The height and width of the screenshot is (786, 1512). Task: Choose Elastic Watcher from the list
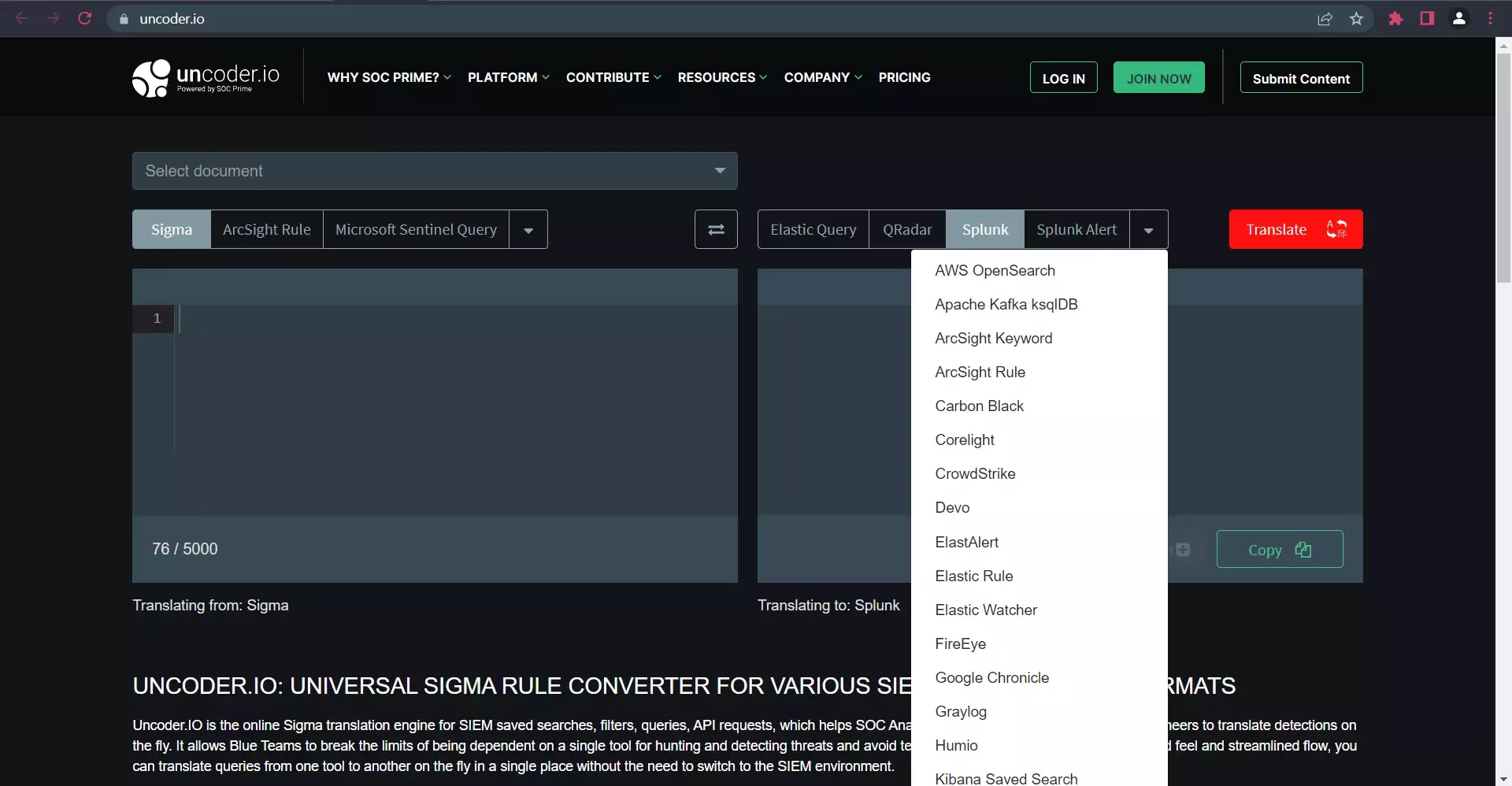tap(1039, 610)
